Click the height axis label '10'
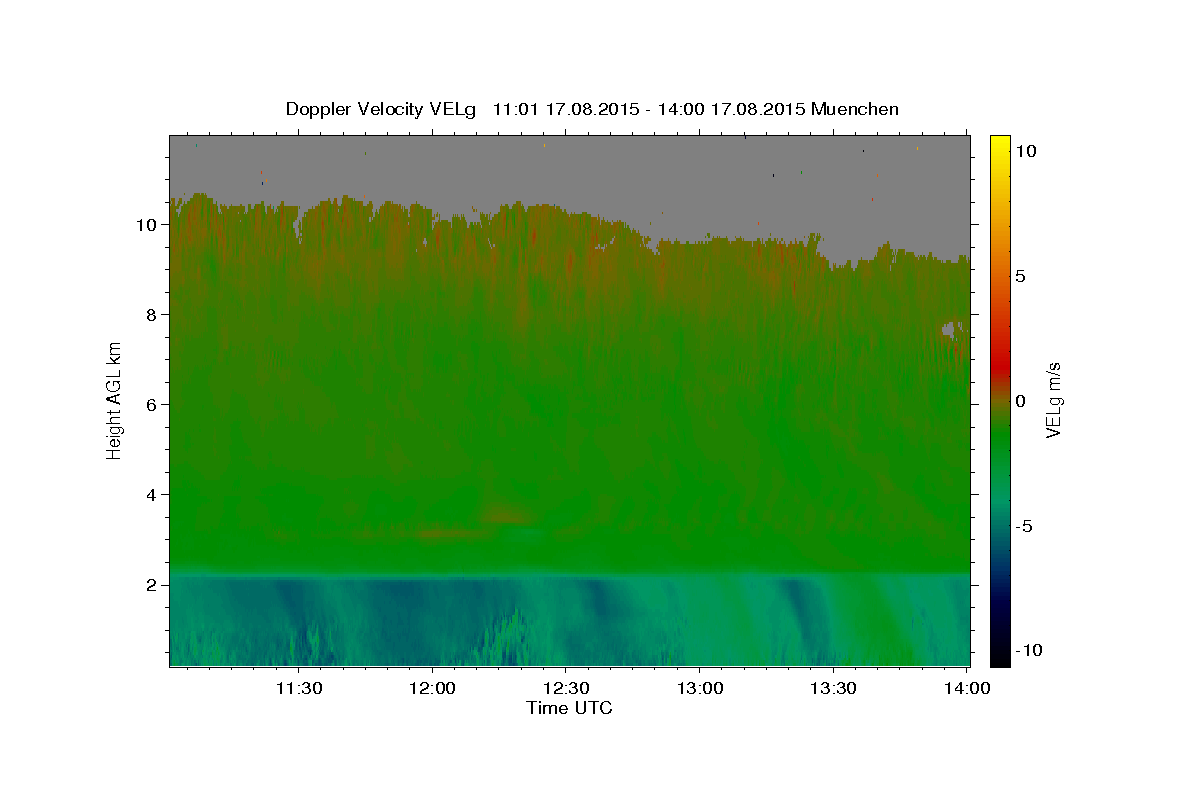This screenshot has height=800, width=1200. (147, 224)
